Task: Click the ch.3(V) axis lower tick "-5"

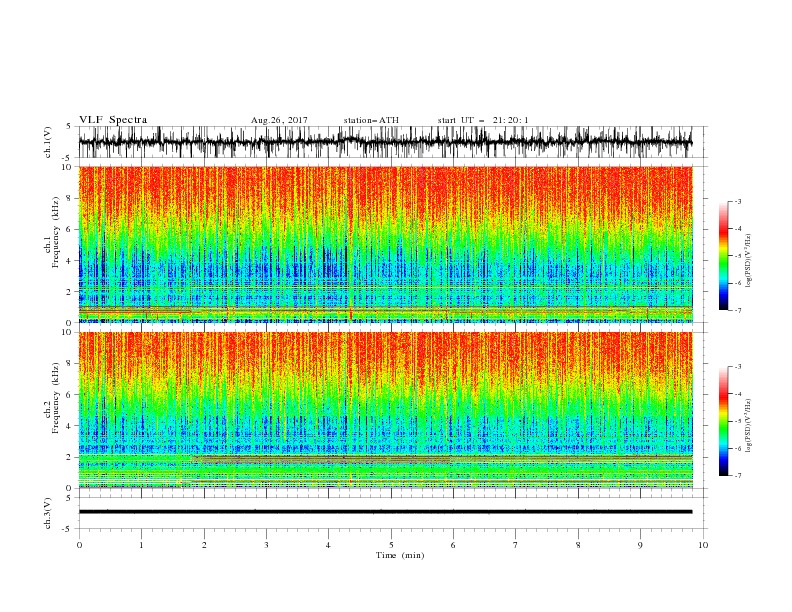Action: (68, 529)
